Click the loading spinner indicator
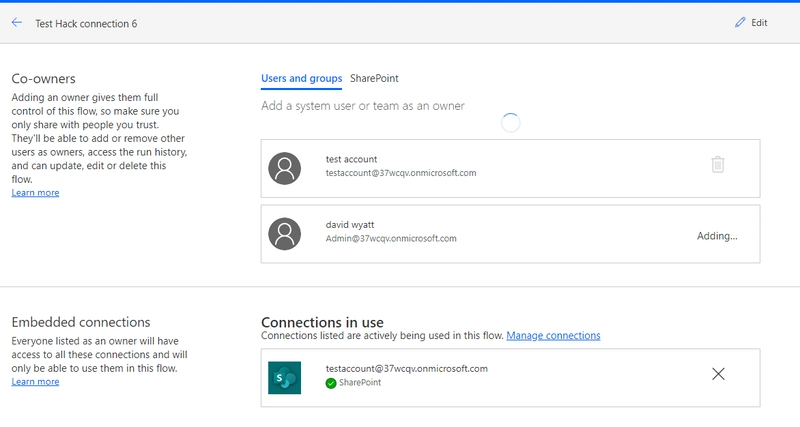This screenshot has width=800, height=427. tap(510, 122)
